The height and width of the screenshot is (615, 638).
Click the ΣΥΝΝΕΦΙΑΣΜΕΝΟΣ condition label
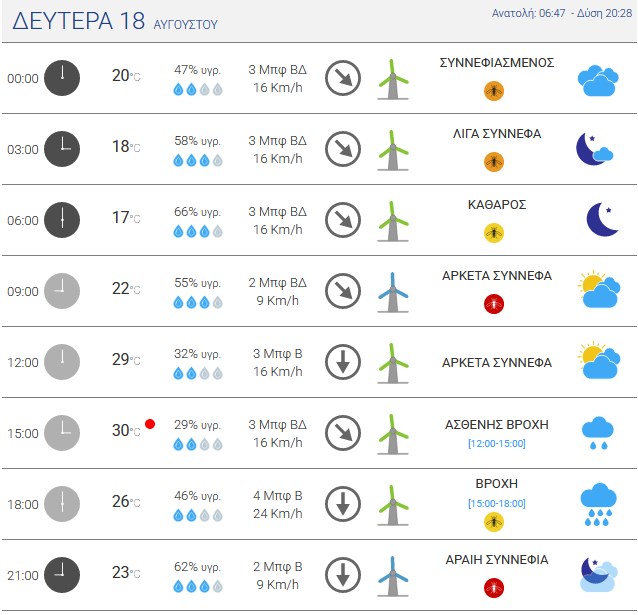tap(497, 63)
